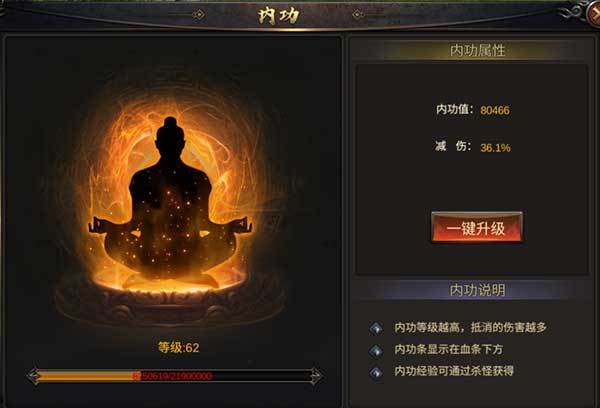The image size is (600, 408).
Task: Click the 内功 title text at the top
Action: (279, 16)
